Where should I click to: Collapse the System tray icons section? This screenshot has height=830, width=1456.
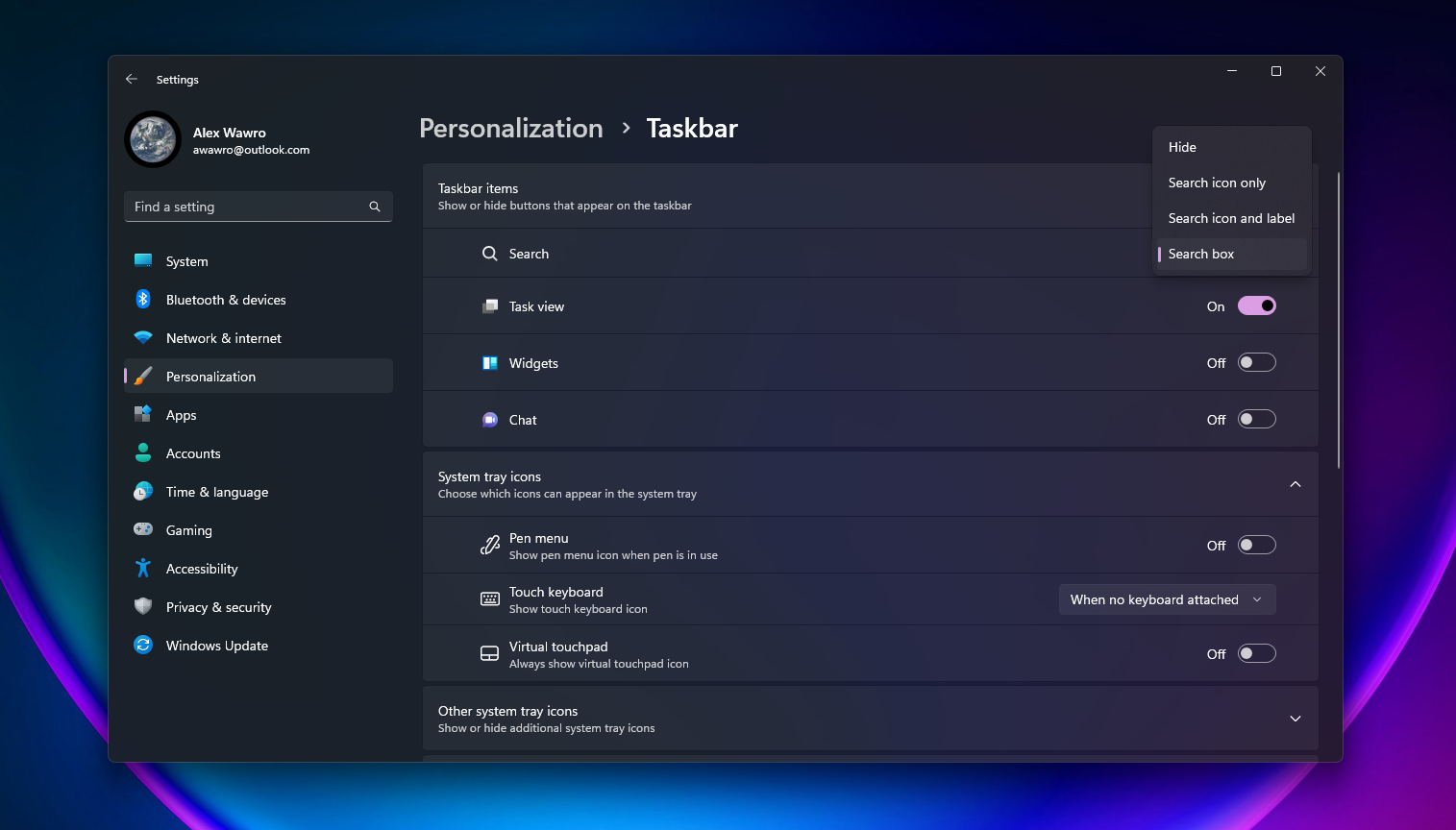point(1295,484)
